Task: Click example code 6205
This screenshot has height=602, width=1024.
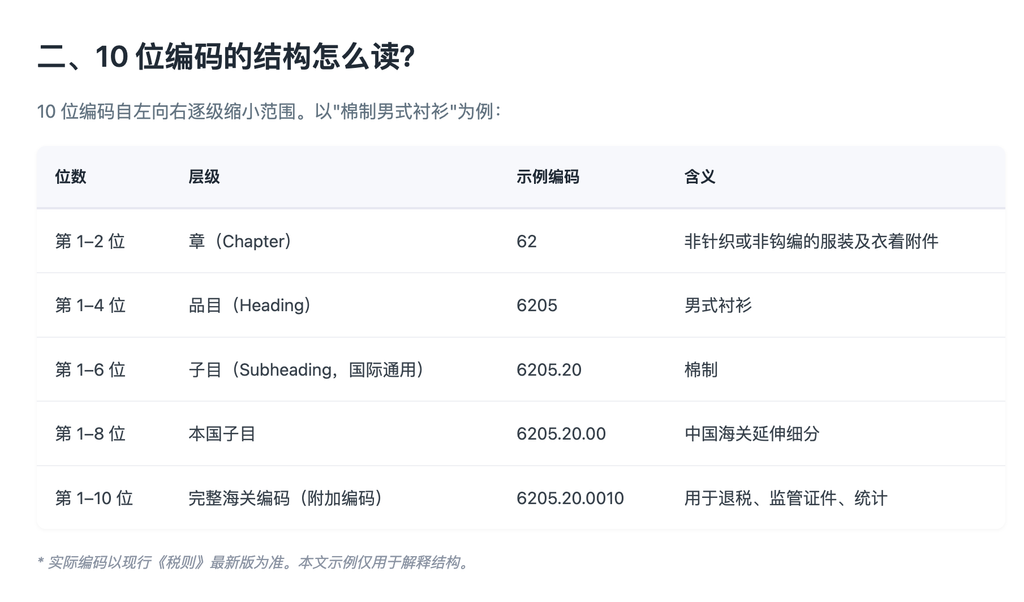Action: coord(537,306)
